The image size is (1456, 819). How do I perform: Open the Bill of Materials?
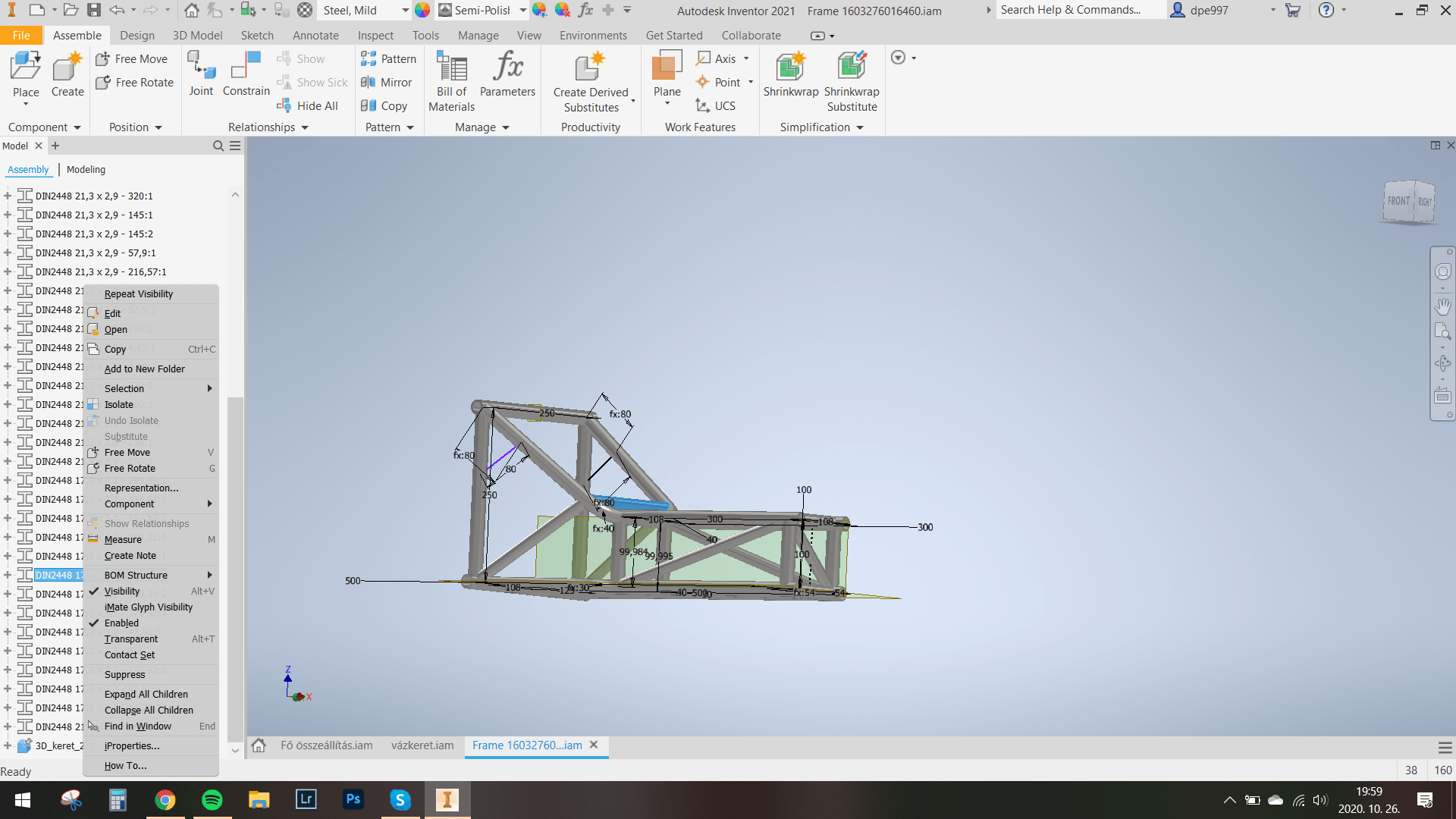point(450,80)
